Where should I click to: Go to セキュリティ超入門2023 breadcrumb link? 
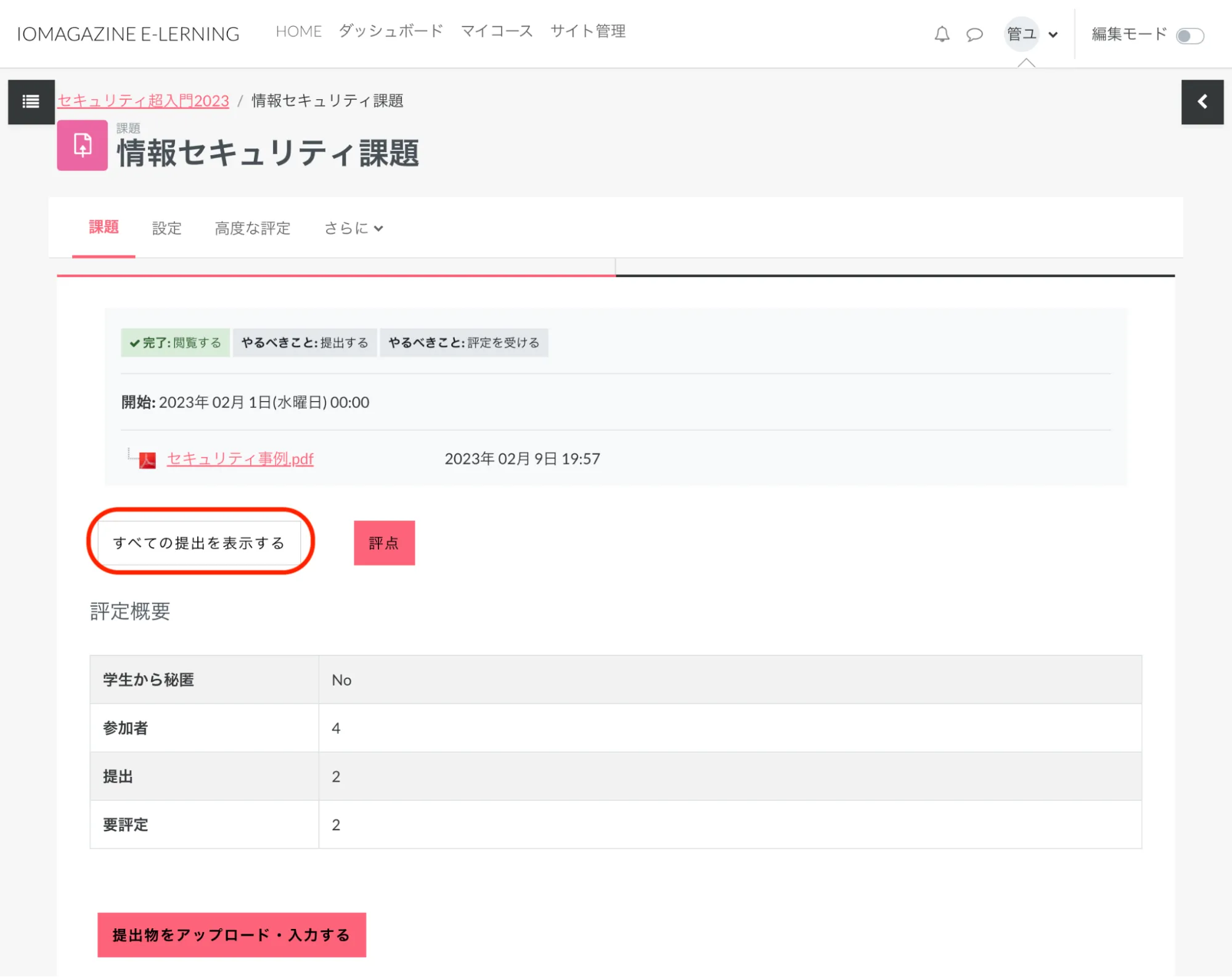[x=143, y=101]
